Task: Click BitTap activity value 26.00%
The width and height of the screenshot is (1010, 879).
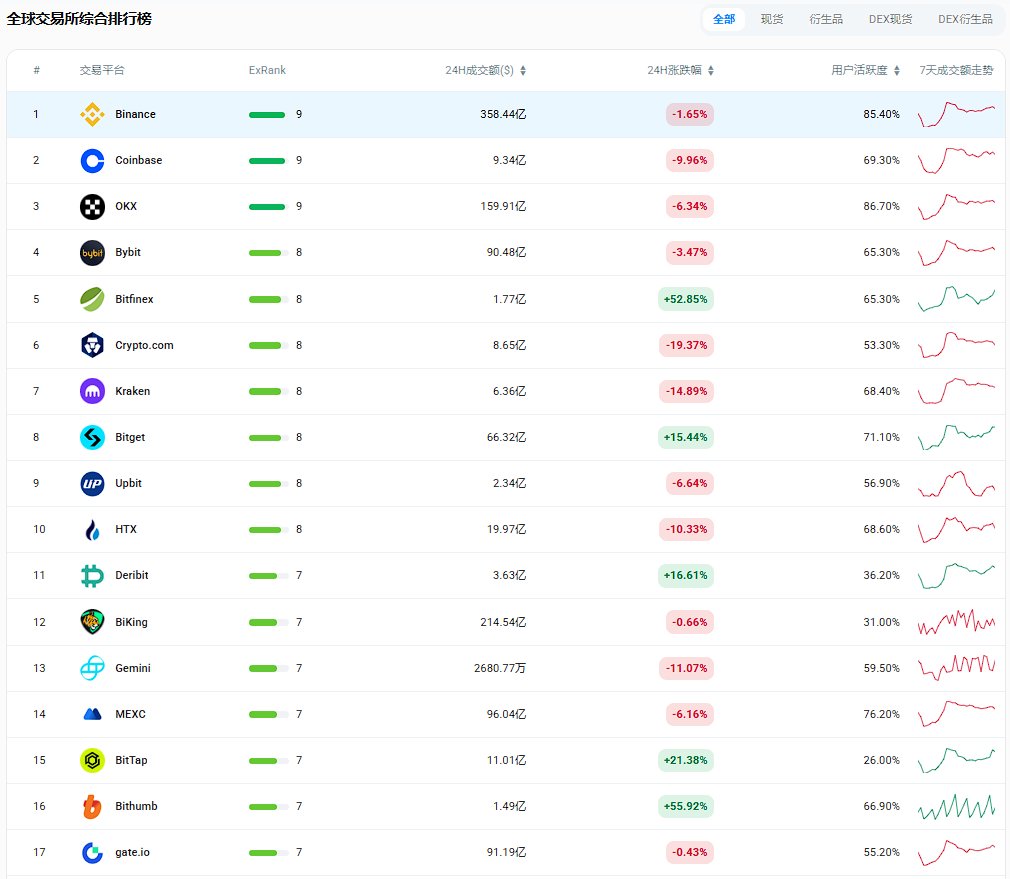Action: [881, 760]
